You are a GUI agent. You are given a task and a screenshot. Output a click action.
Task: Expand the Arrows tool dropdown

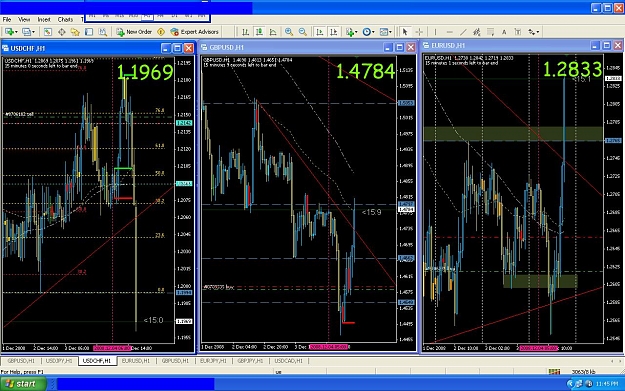click(538, 32)
